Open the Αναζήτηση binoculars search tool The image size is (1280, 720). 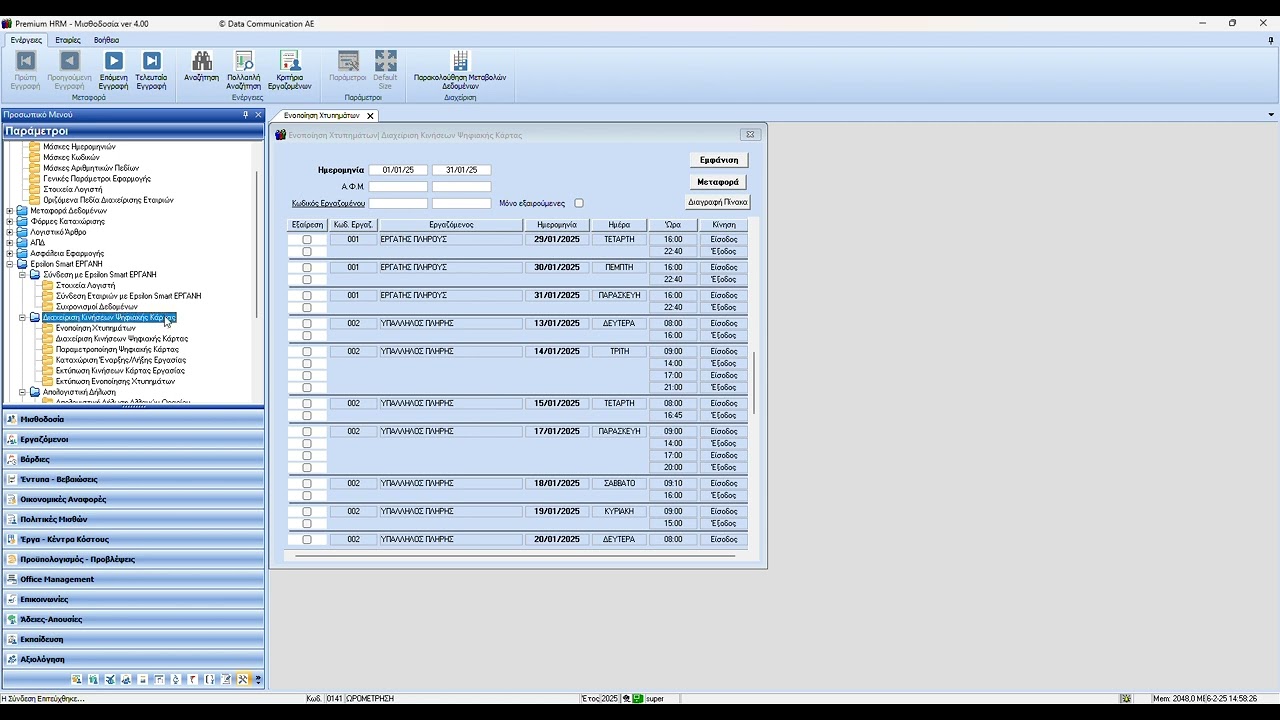click(201, 67)
